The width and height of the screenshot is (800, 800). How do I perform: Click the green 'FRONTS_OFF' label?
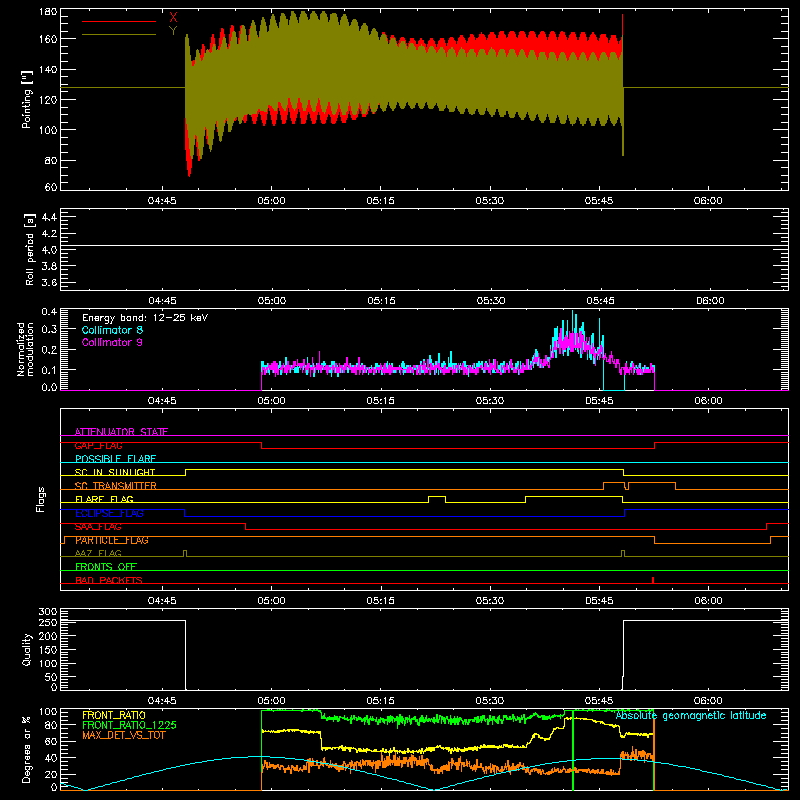click(x=106, y=567)
